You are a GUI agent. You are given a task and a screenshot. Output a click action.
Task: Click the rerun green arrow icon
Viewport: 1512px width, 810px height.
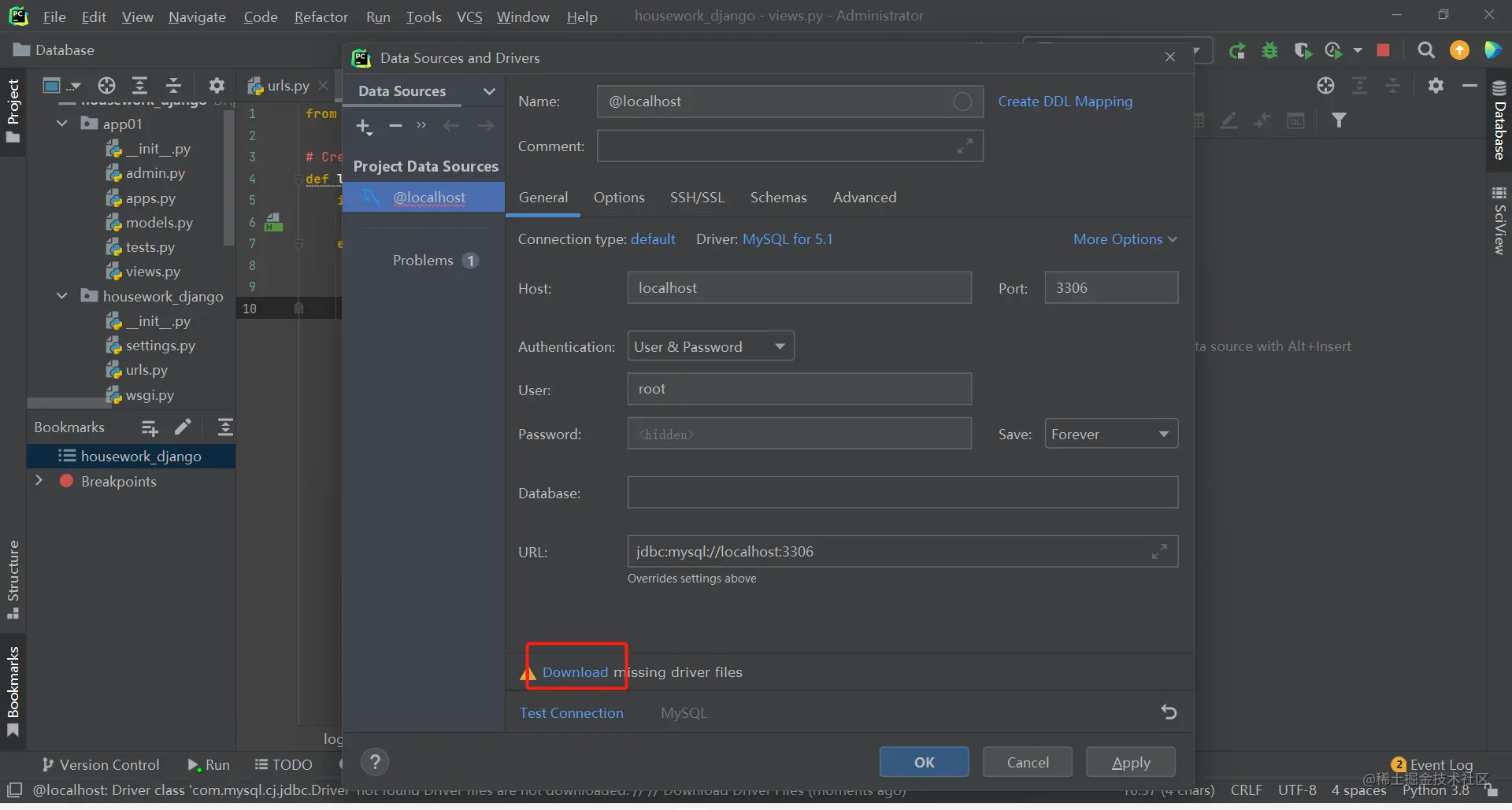[1237, 50]
